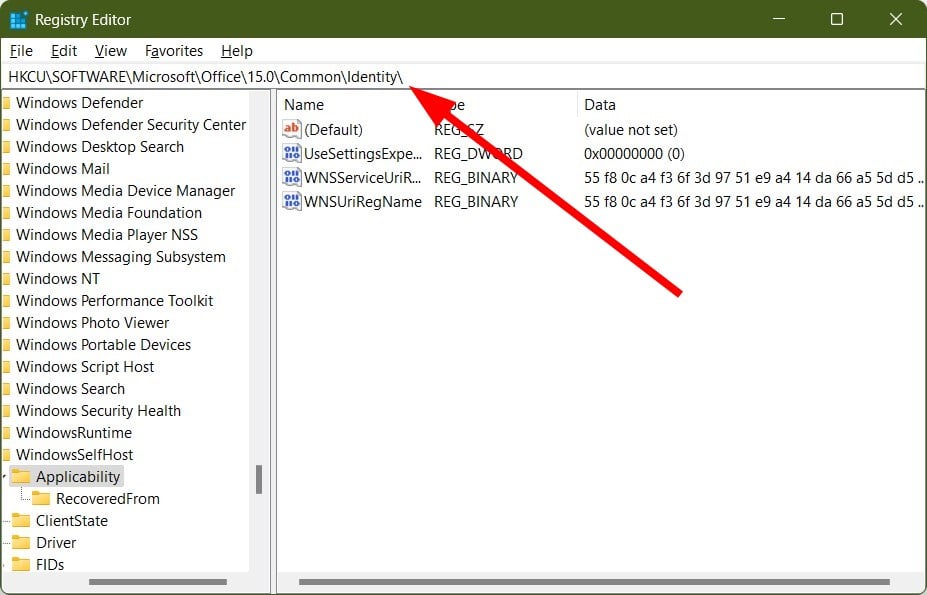927x595 pixels.
Task: Select WindowsSelfHost key
Action: tap(74, 454)
